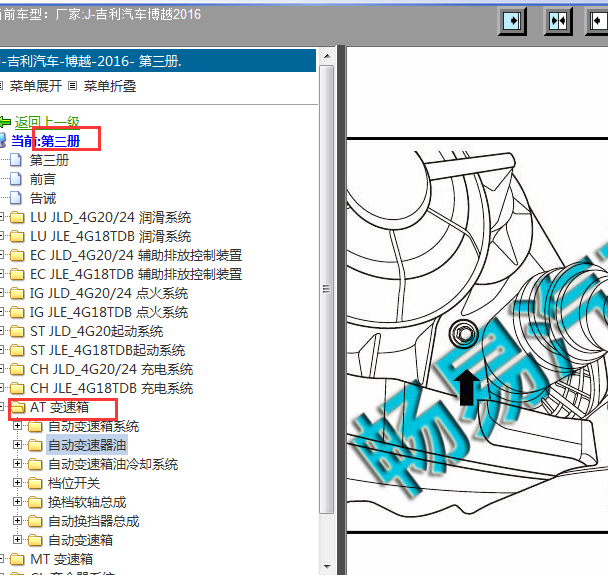Click the middle split-panel layout button
This screenshot has width=608, height=575.
[x=558, y=21]
